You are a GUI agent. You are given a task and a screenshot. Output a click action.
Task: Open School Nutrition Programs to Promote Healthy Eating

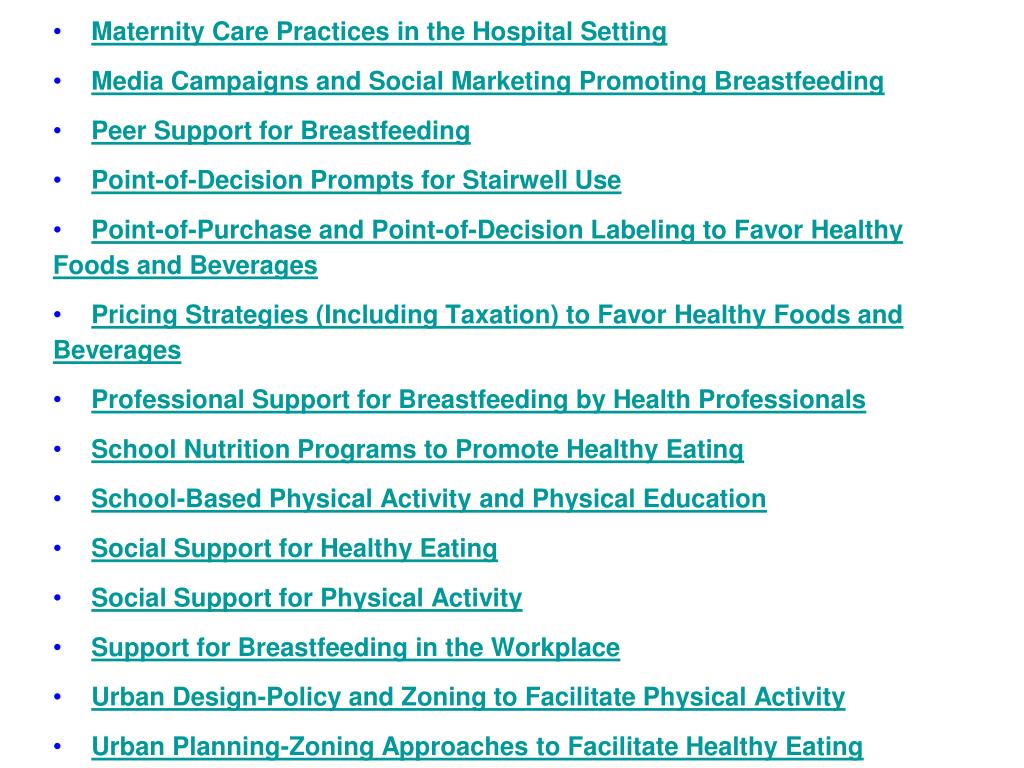pyautogui.click(x=417, y=449)
